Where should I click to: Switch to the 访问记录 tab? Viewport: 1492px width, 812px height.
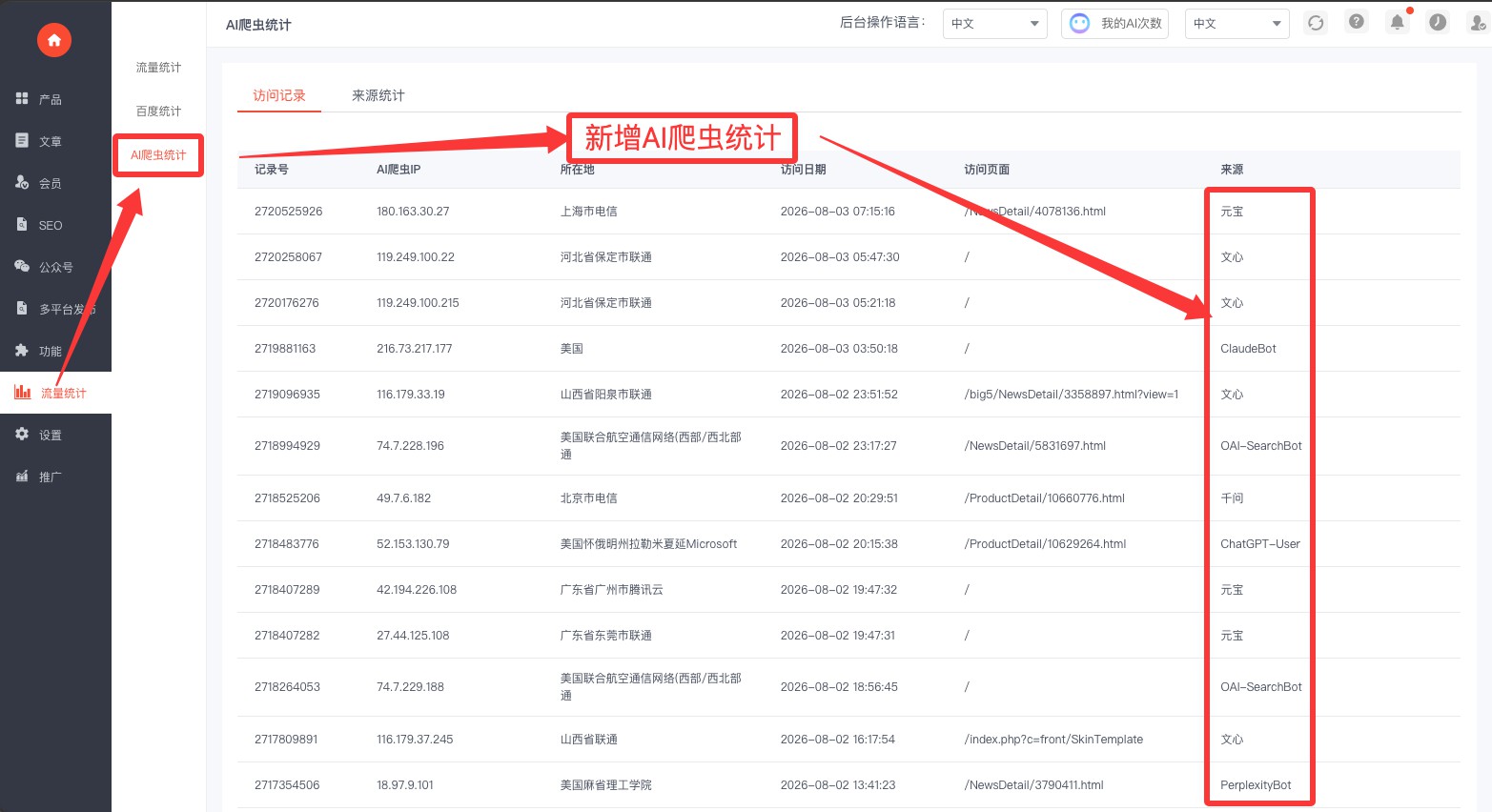tap(279, 95)
